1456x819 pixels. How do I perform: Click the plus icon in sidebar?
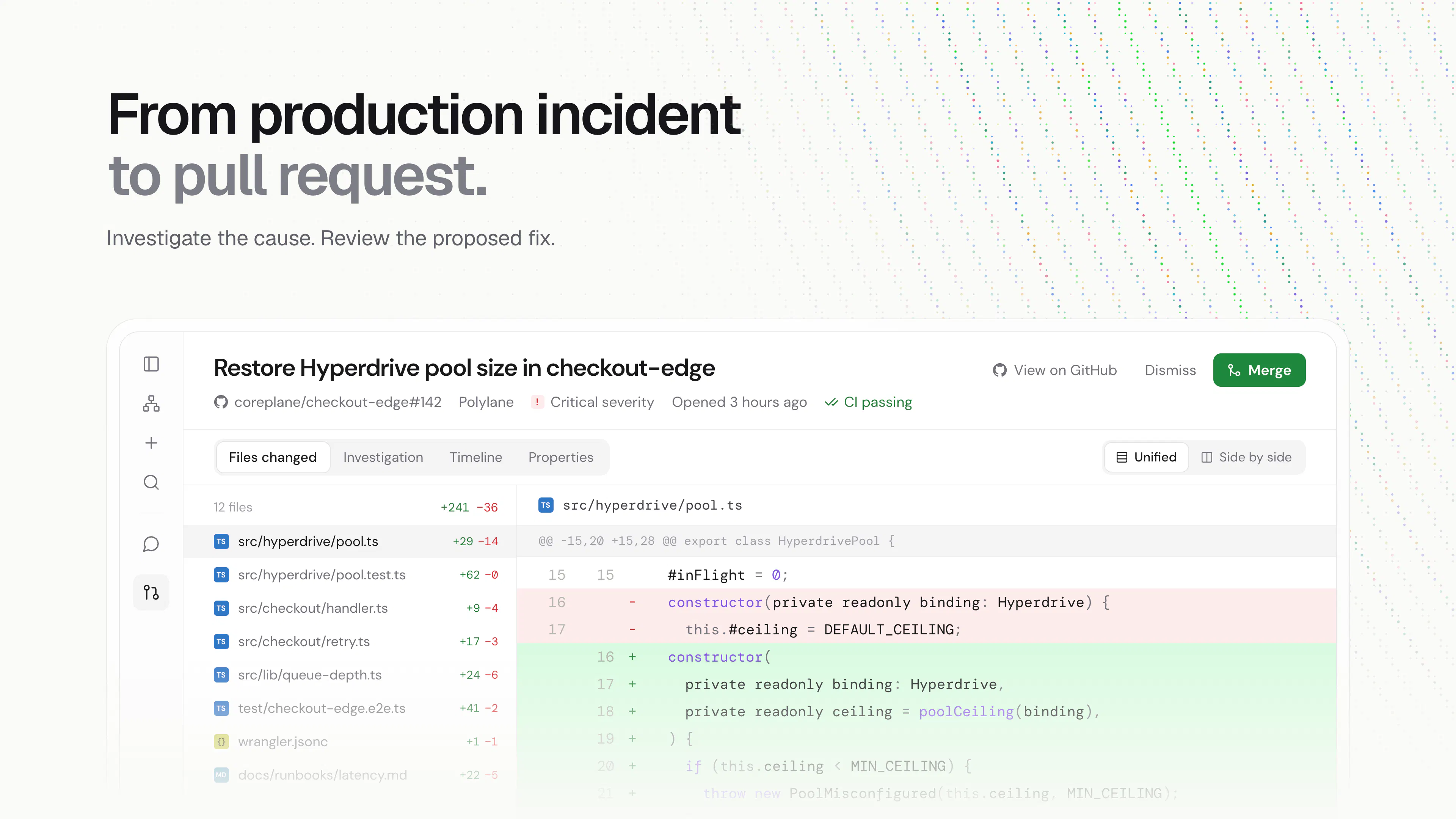(x=151, y=442)
